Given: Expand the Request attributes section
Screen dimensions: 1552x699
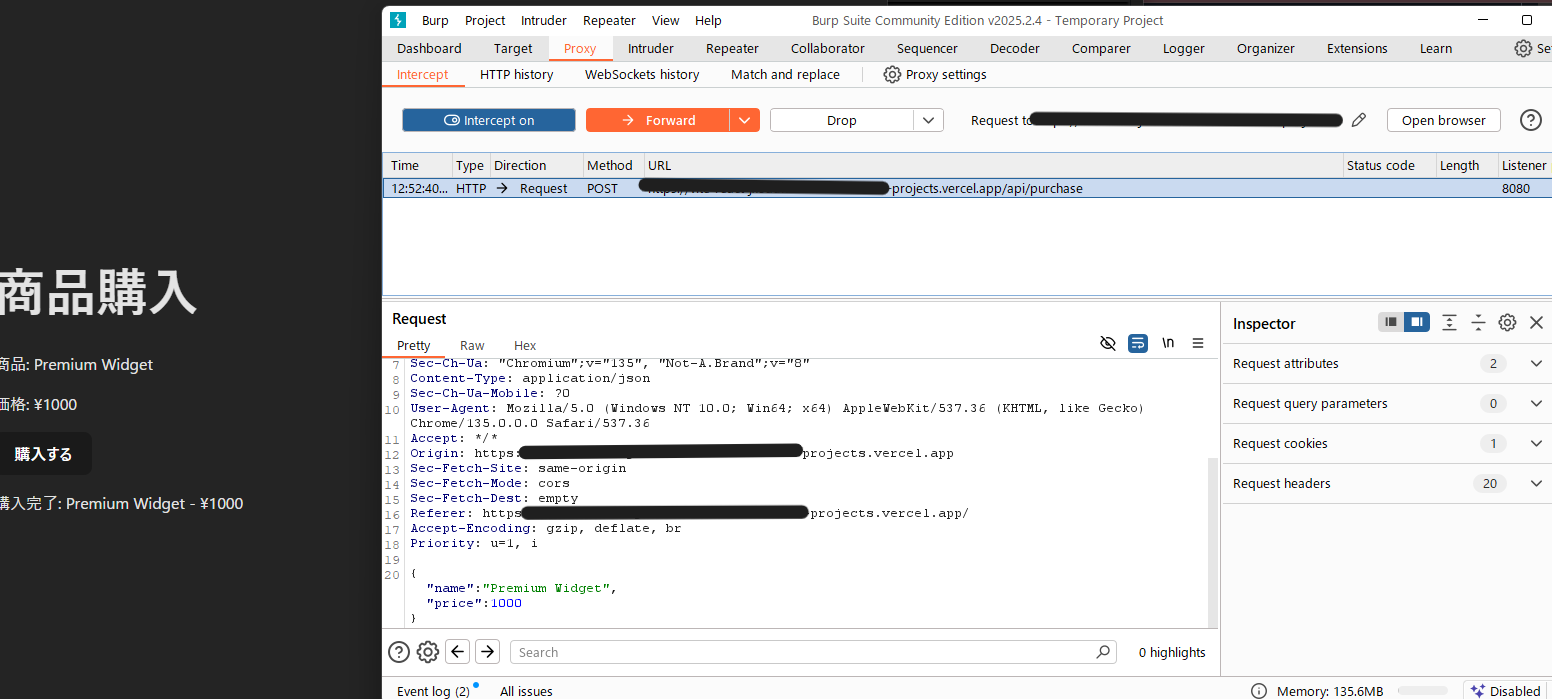Looking at the screenshot, I should [1387, 364].
